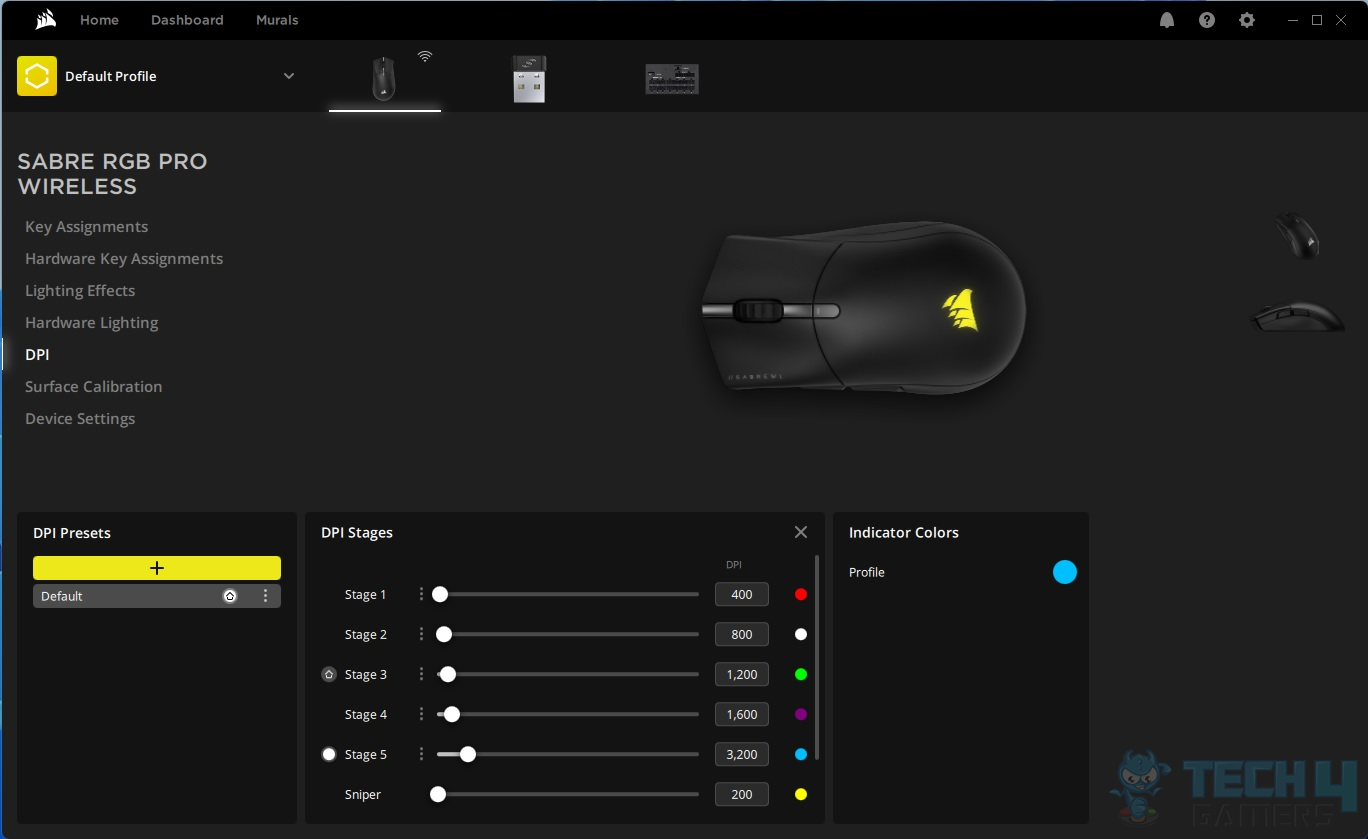The height and width of the screenshot is (839, 1368).
Task: Select the USB wireless dongle device
Action: click(529, 78)
